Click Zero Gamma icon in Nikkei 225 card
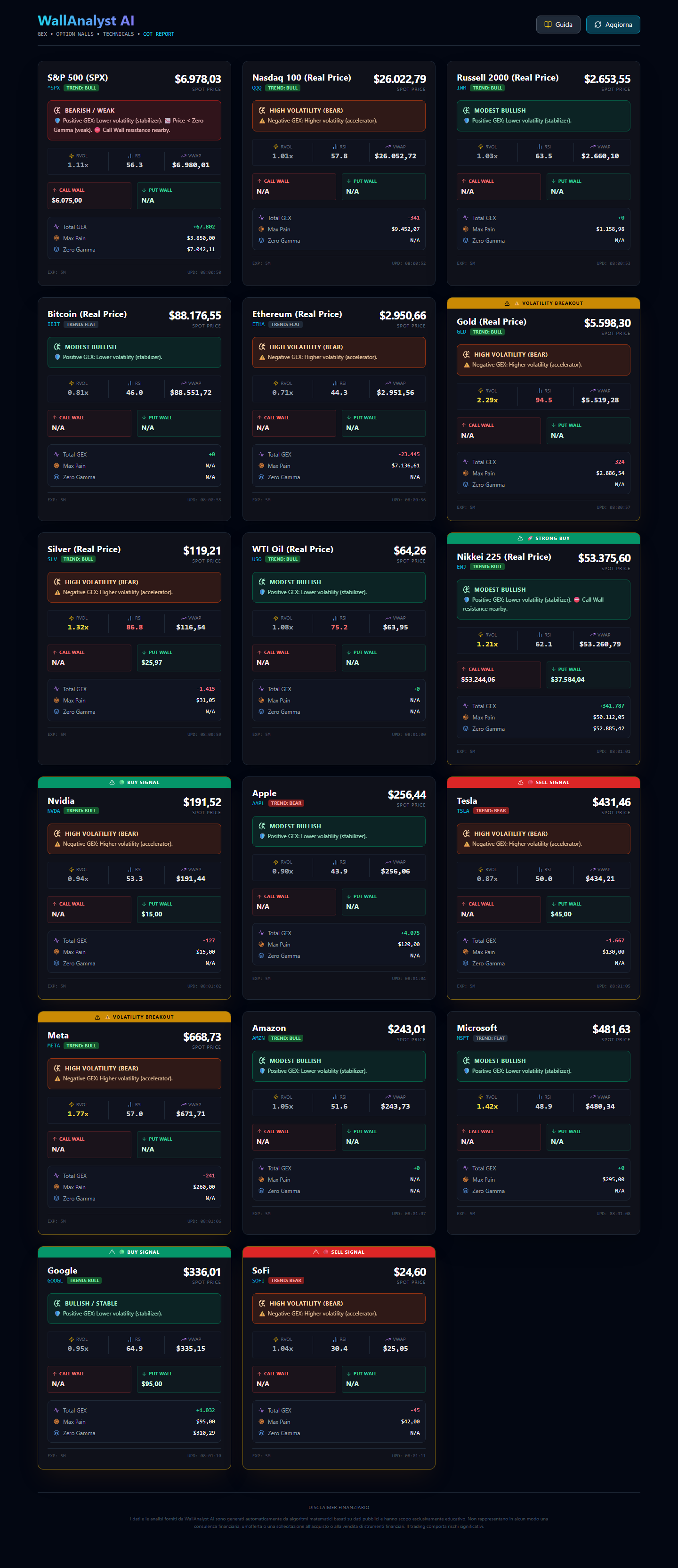Image resolution: width=678 pixels, height=1568 pixels. click(x=466, y=728)
